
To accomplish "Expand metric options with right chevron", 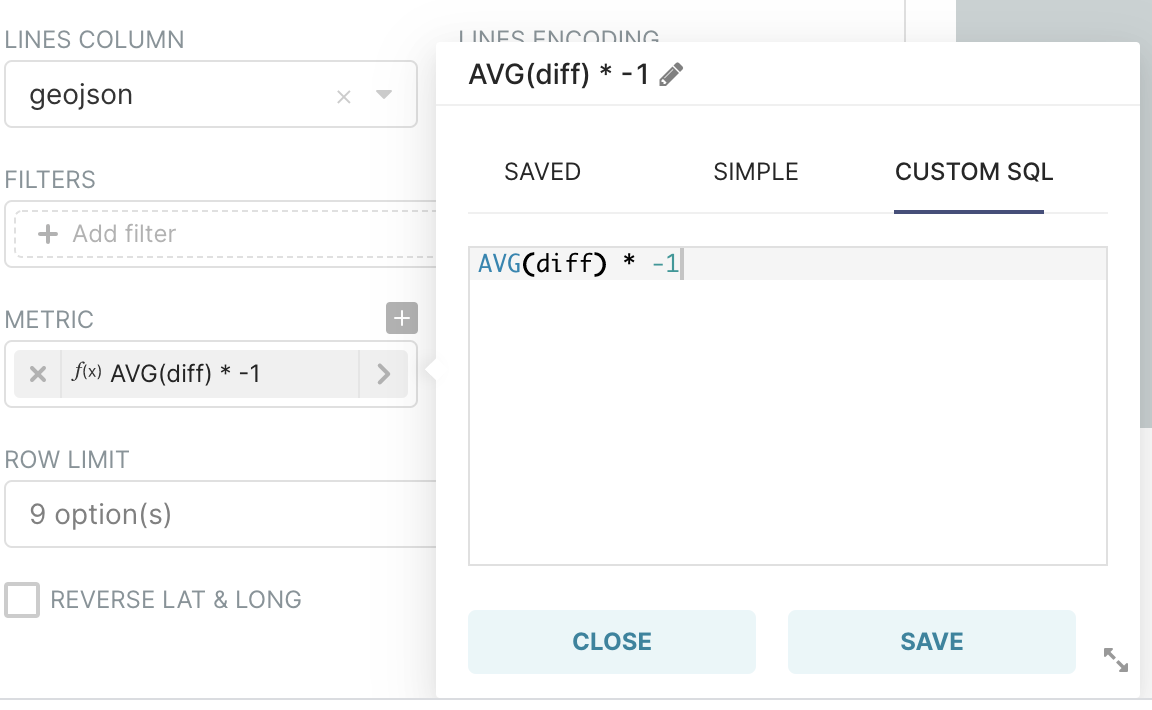I will click(x=383, y=374).
